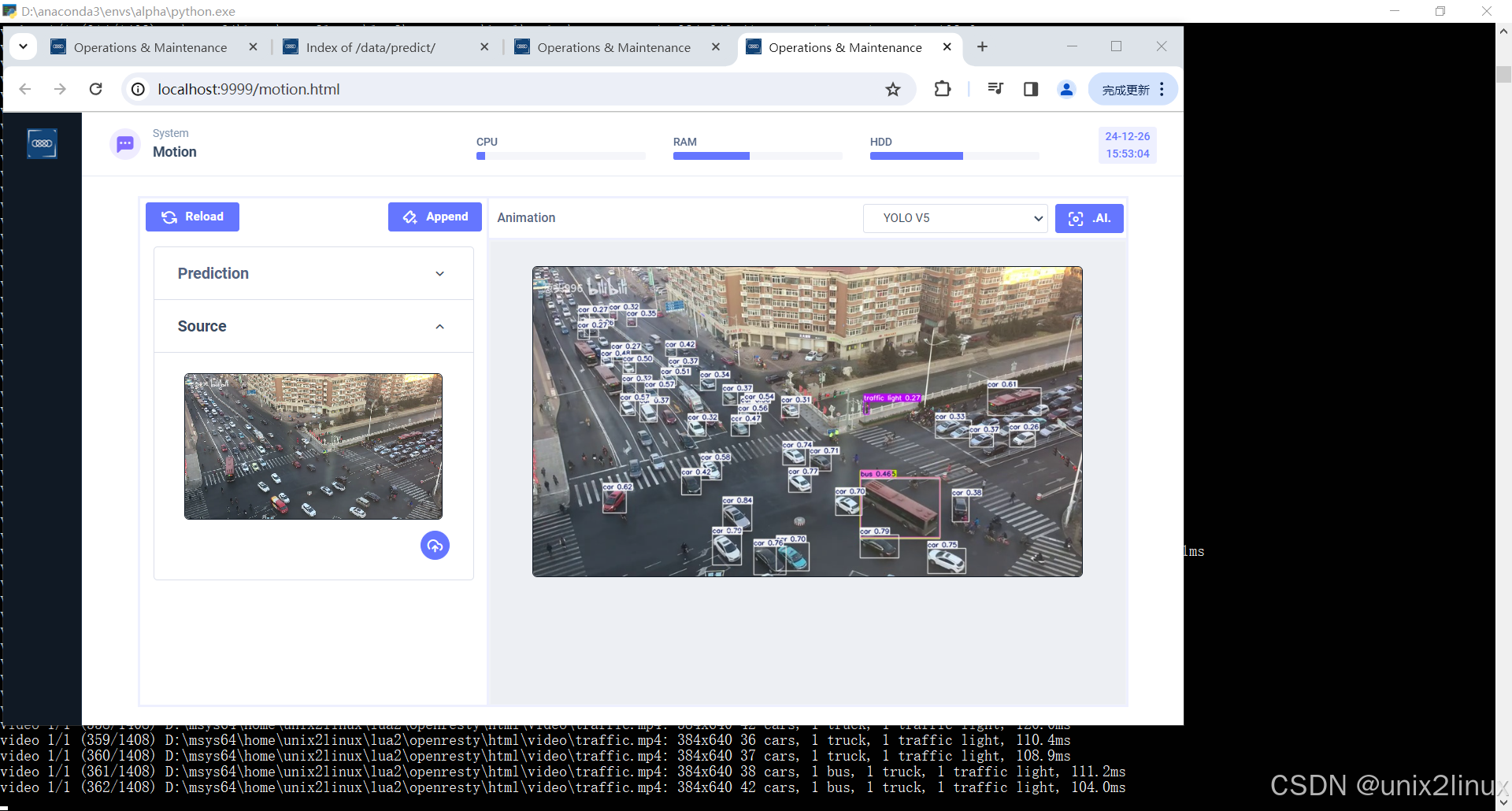The image size is (1512, 811).
Task: Bookmark this page with the star icon
Action: coord(892,89)
